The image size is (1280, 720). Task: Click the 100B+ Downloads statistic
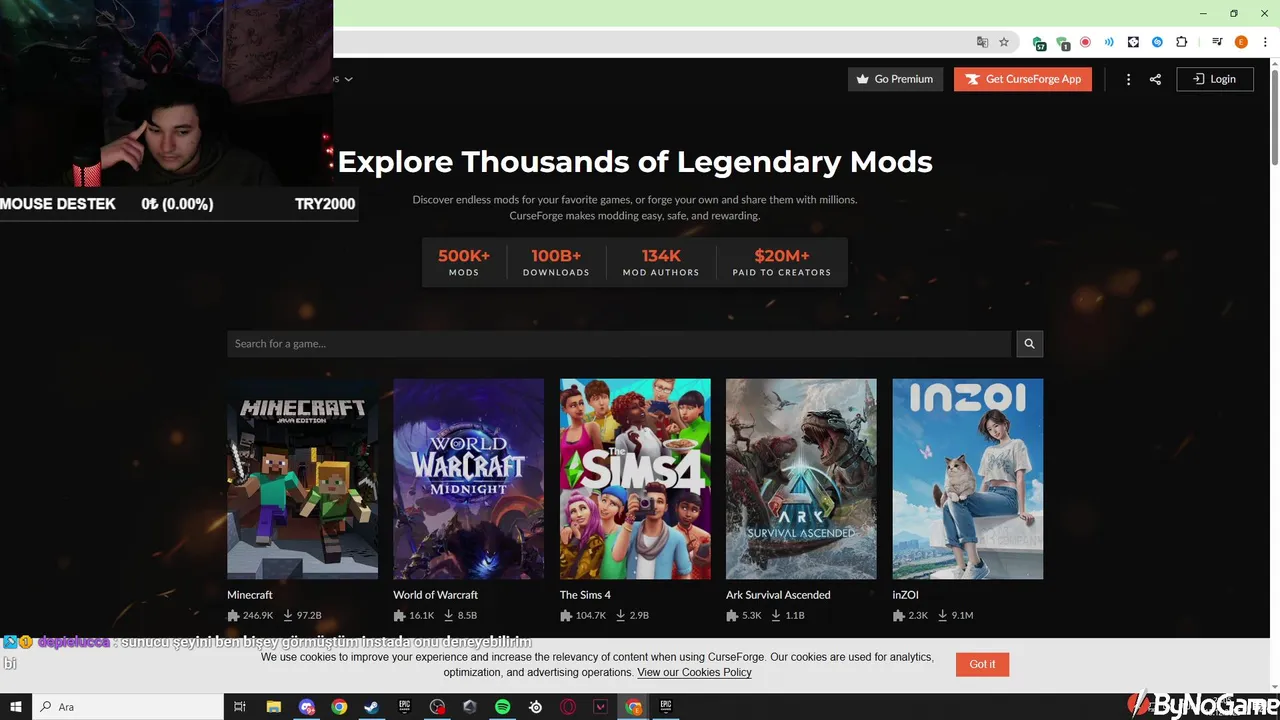point(556,262)
